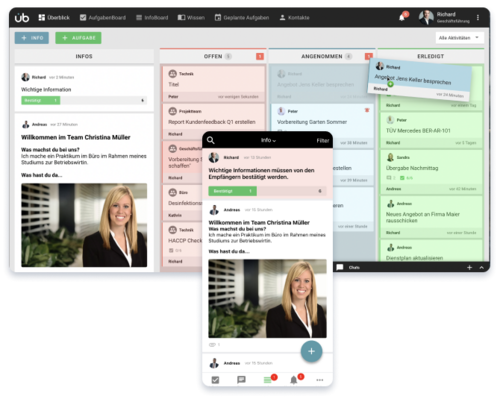Click comment count icon below mobile photo
500x399 pixels.
[x=214, y=345]
